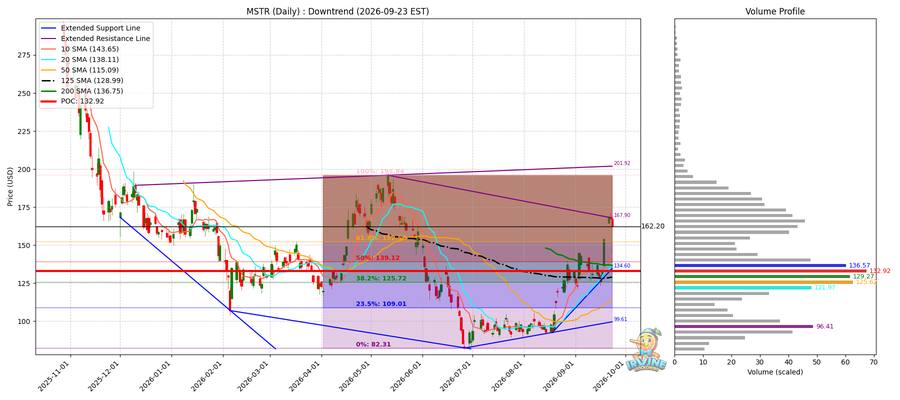The width and height of the screenshot is (900, 400).
Task: Click the volume axis tick '40'
Action: [x=789, y=362]
